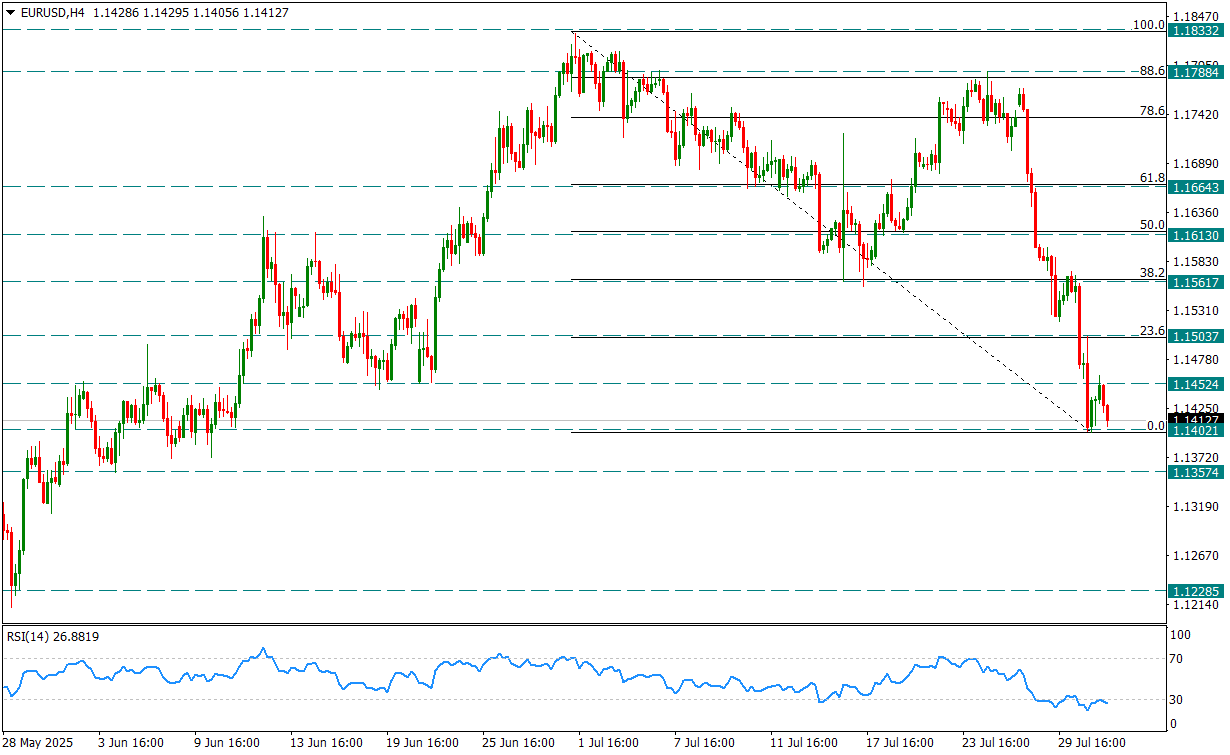This screenshot has width=1230, height=755.
Task: Click the 1.16360 price scale value
Action: (1198, 212)
